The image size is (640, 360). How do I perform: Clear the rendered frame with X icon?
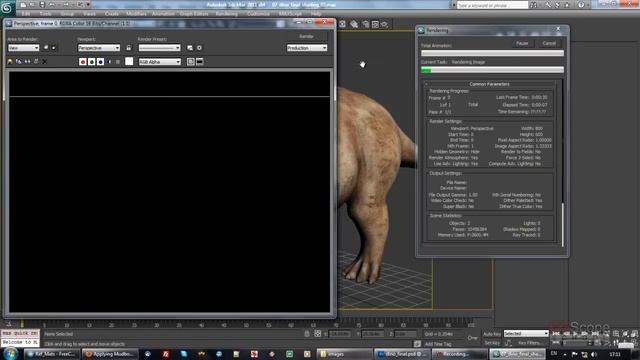click(x=44, y=62)
